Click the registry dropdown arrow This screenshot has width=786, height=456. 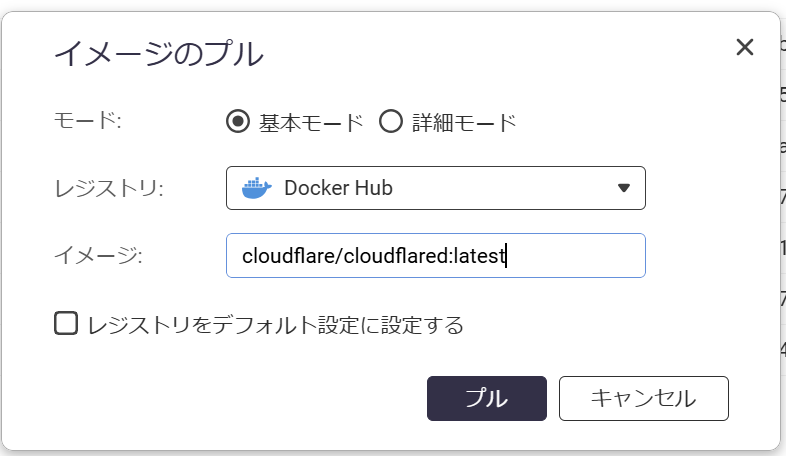624,187
